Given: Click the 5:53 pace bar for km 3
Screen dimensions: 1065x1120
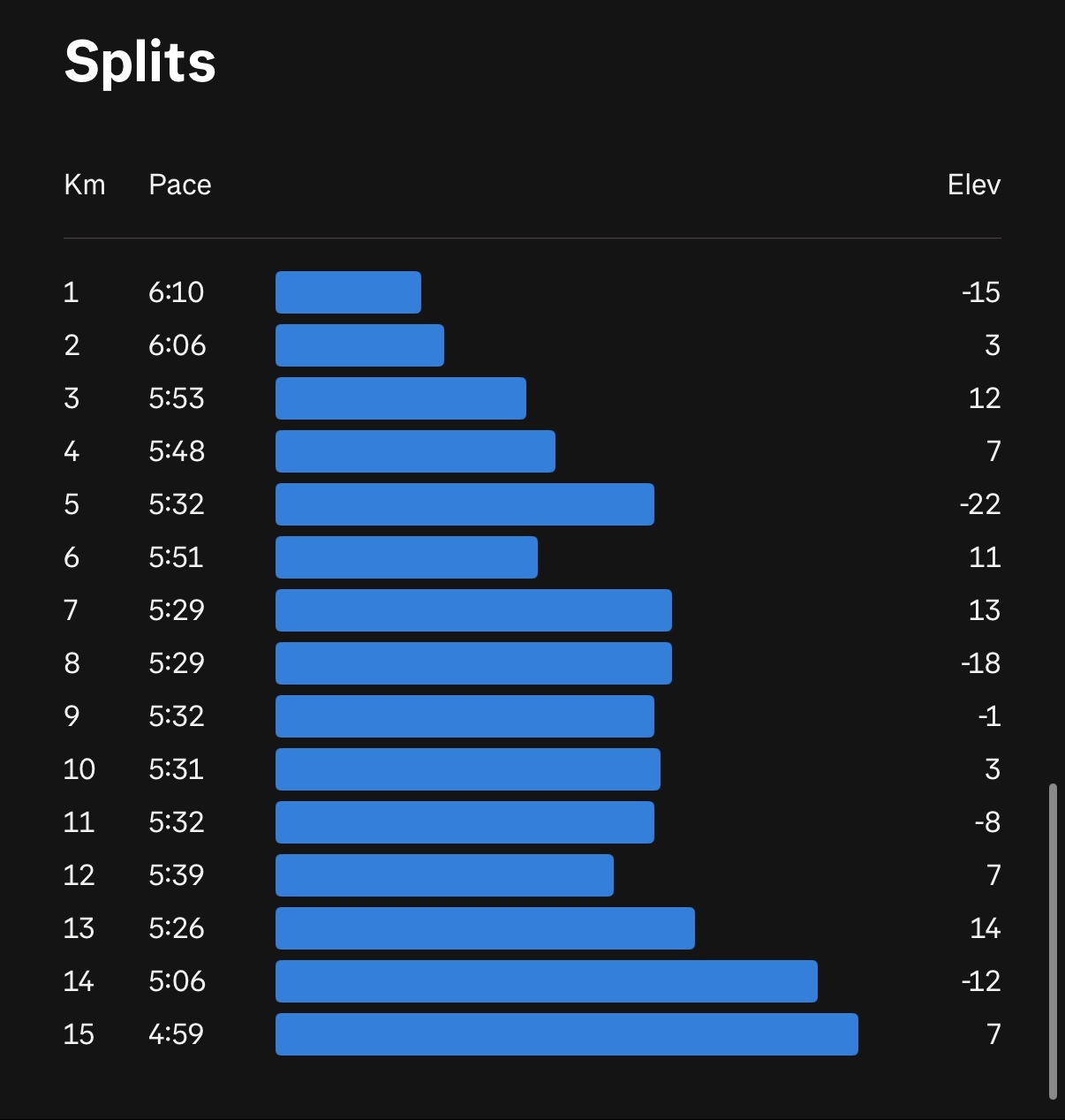Looking at the screenshot, I should point(401,398).
